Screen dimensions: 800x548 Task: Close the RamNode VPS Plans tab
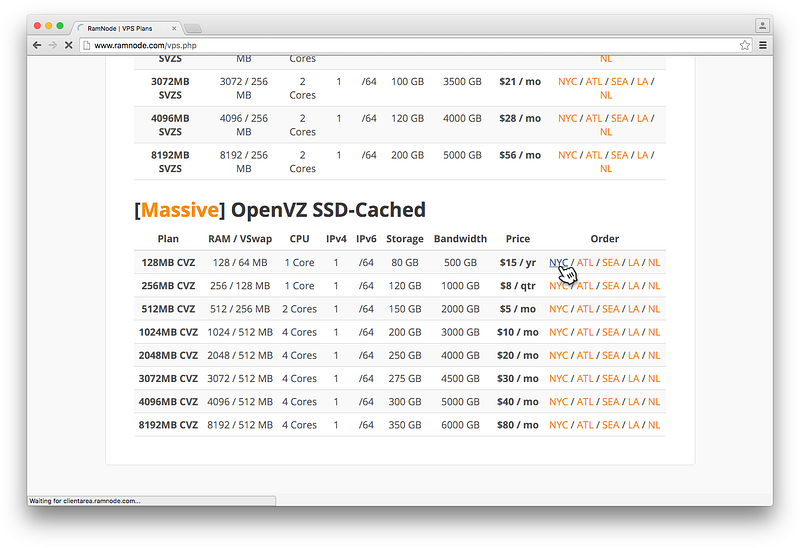pyautogui.click(x=174, y=29)
